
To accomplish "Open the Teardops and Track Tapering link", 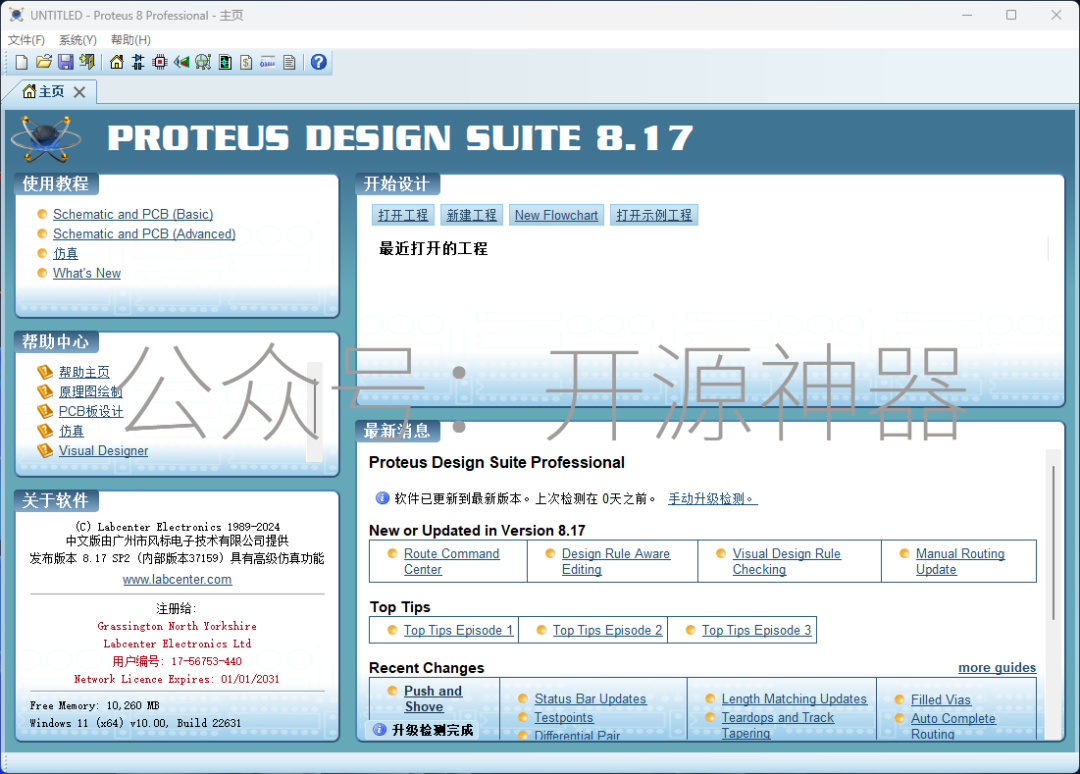I will (x=778, y=725).
